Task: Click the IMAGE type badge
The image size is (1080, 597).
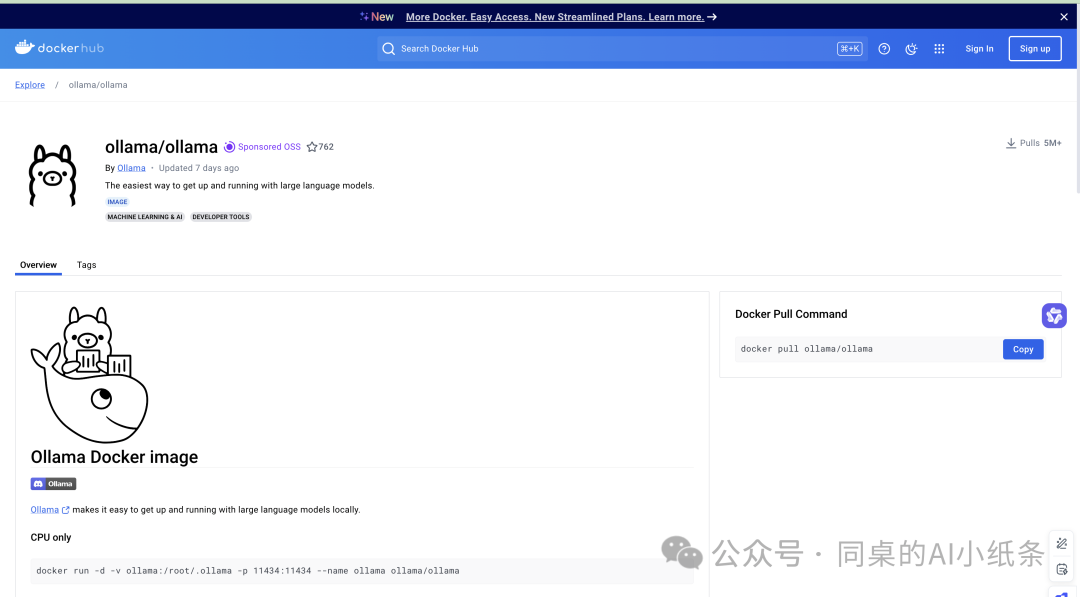Action: 117,202
